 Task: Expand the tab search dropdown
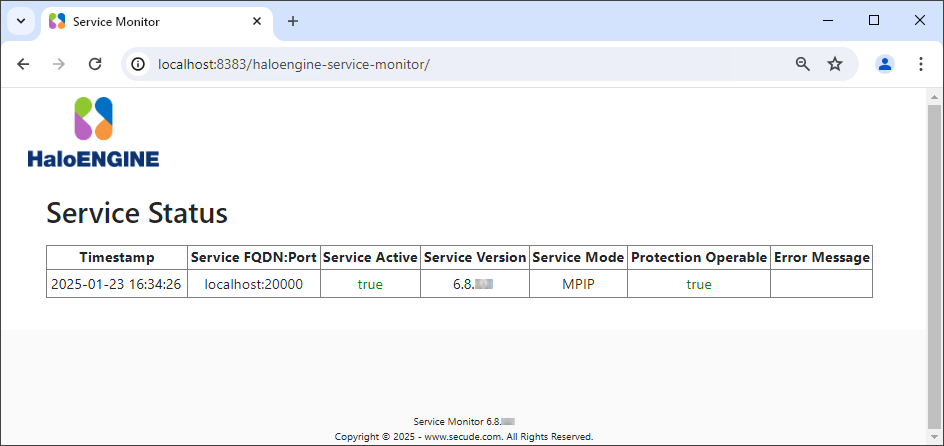(x=20, y=21)
